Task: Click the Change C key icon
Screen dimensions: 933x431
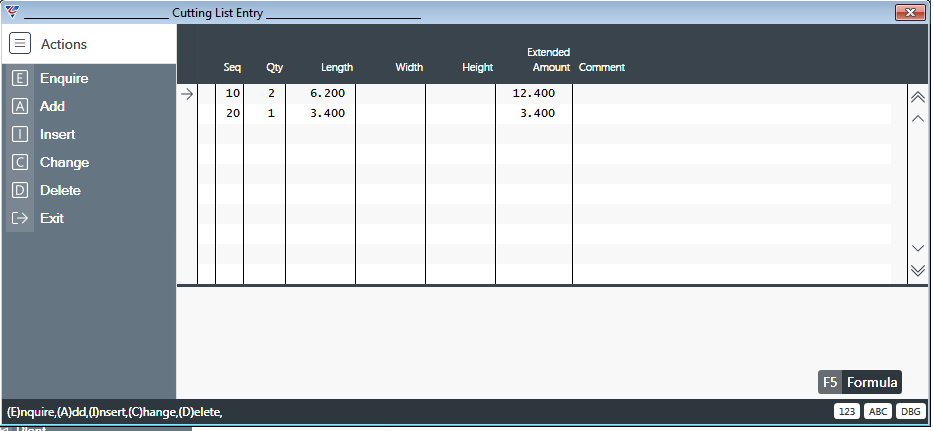Action: pyautogui.click(x=20, y=162)
